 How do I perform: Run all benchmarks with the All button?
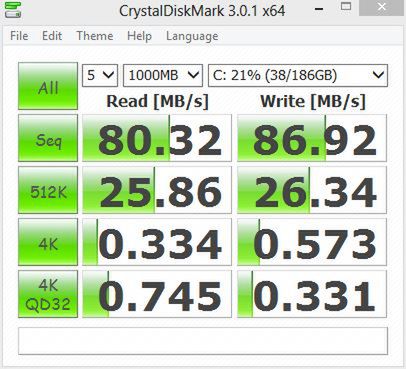[x=48, y=86]
